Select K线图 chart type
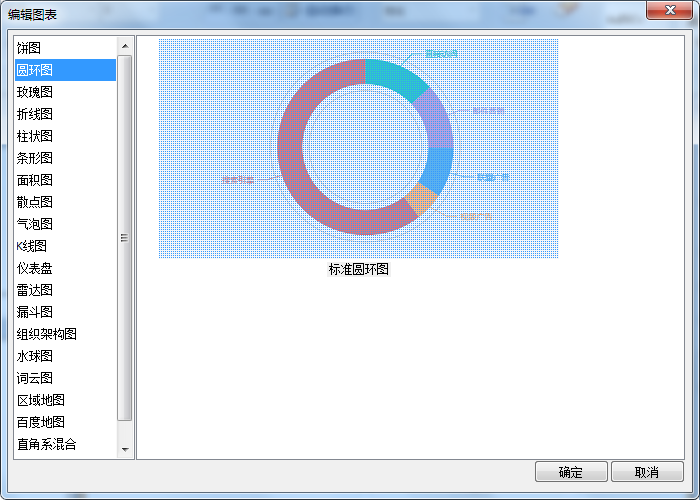Viewport: 700px width, 500px height. pos(32,246)
